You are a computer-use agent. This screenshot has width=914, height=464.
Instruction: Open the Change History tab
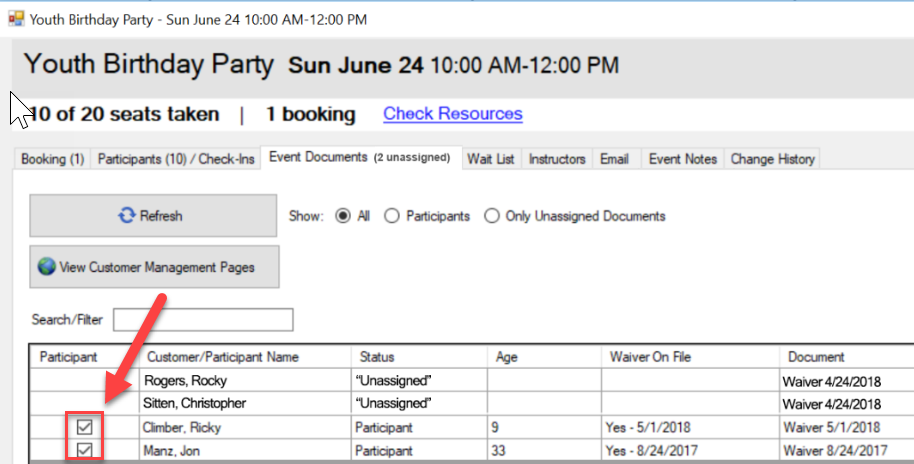[772, 159]
